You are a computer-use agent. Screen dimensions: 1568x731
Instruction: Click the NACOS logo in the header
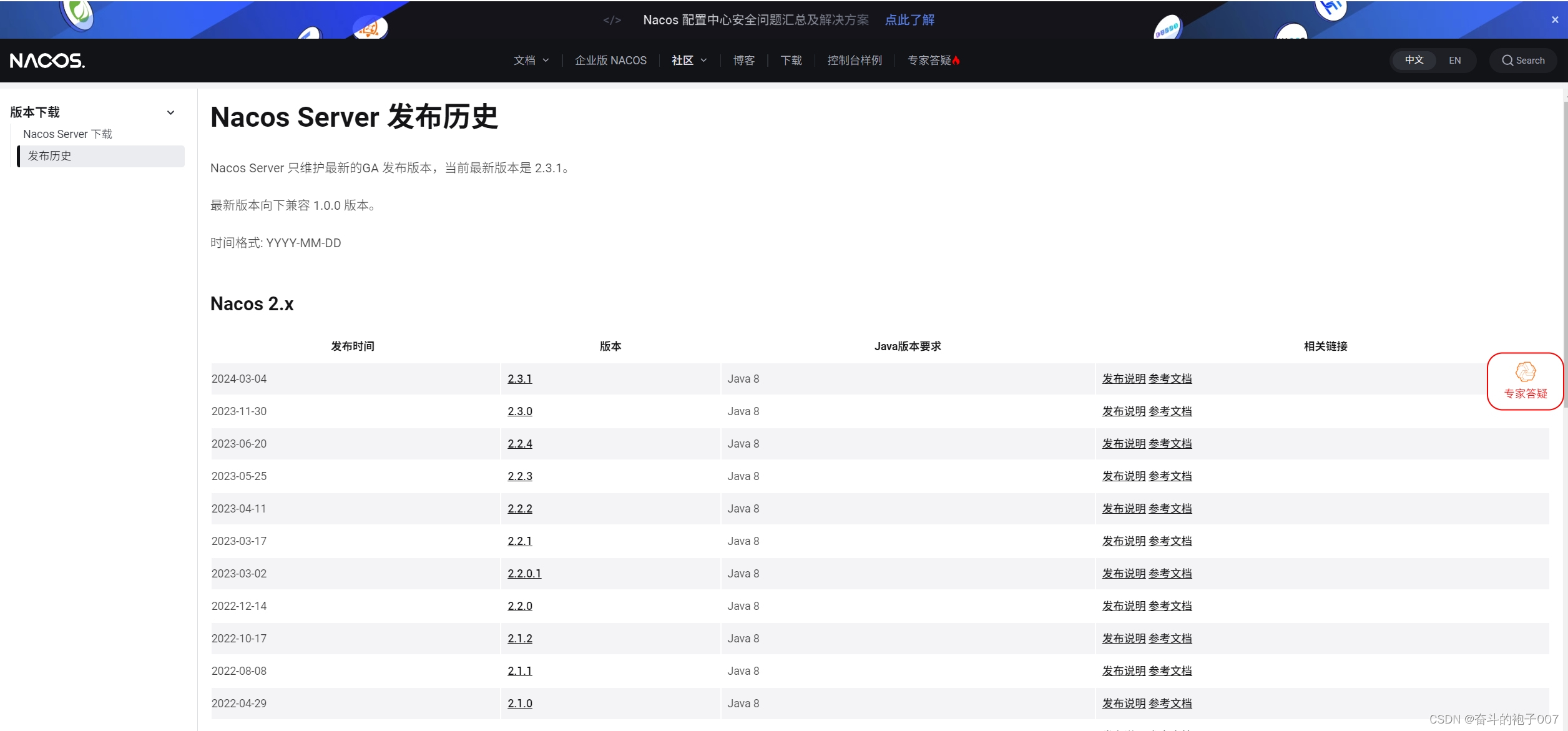[47, 61]
